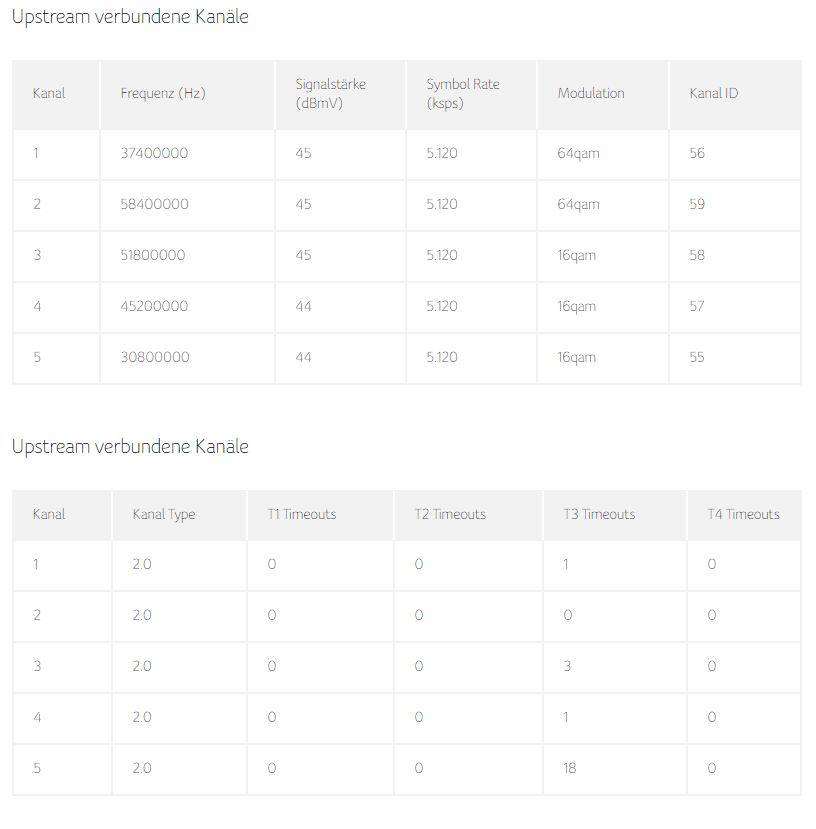Select the T4 Timeouts header cell
816x829 pixels.
tap(744, 514)
